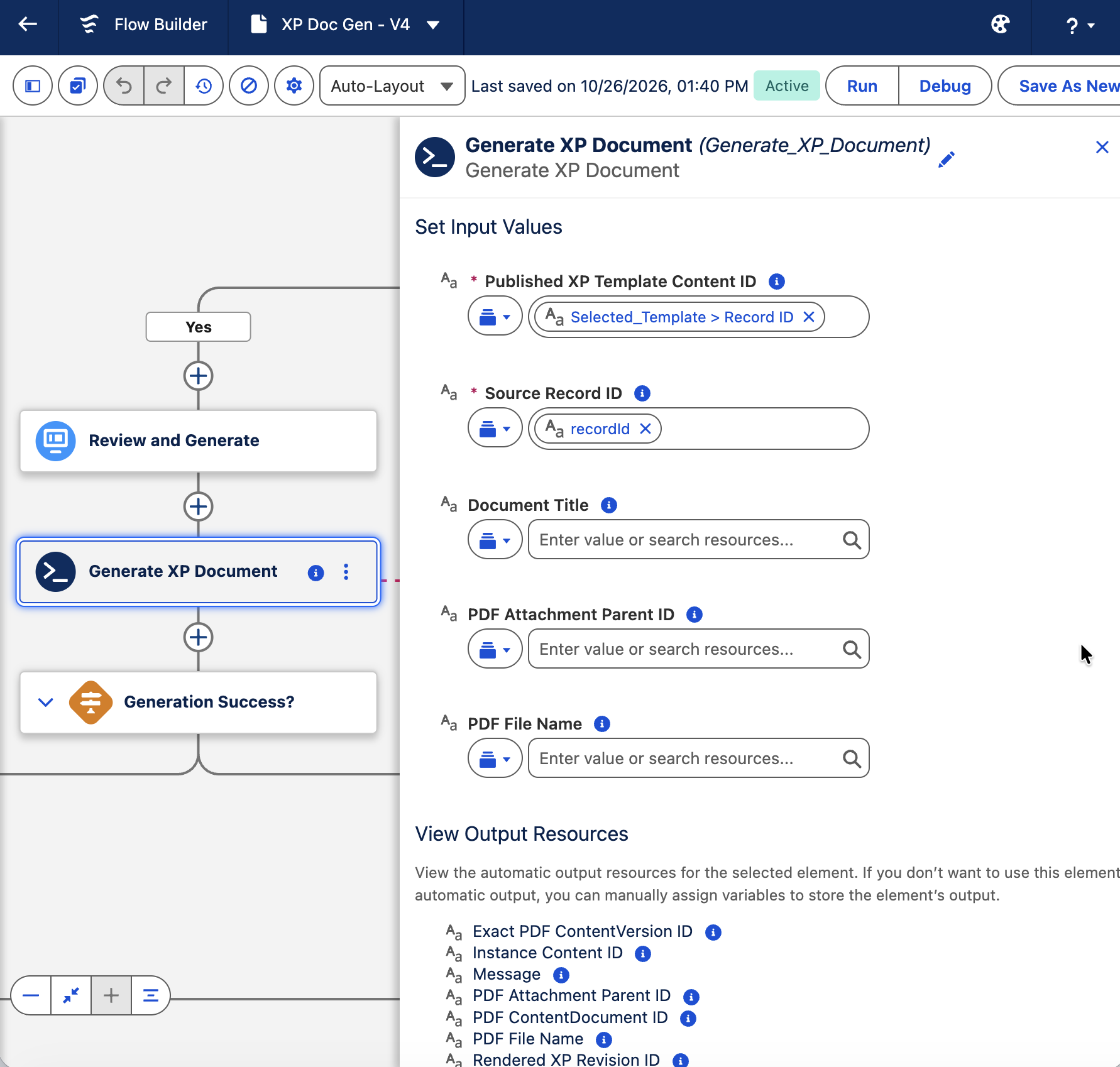Screen dimensions: 1120x1067
Task: Click the canvas alignment lines icon
Action: (x=151, y=995)
